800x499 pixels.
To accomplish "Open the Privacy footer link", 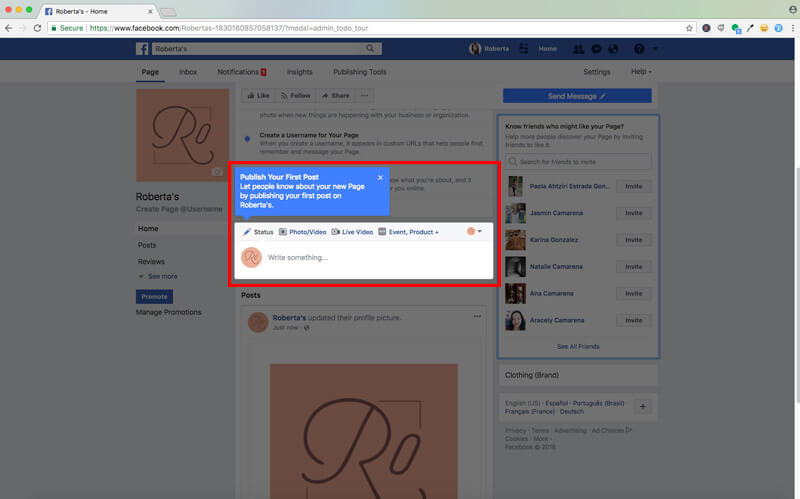I will tap(515, 431).
